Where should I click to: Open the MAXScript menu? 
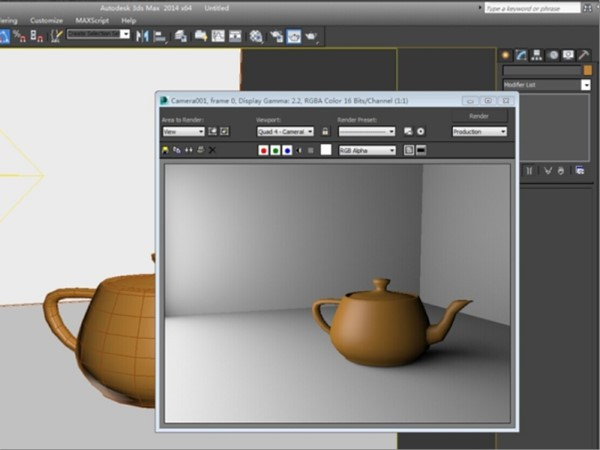pyautogui.click(x=92, y=20)
